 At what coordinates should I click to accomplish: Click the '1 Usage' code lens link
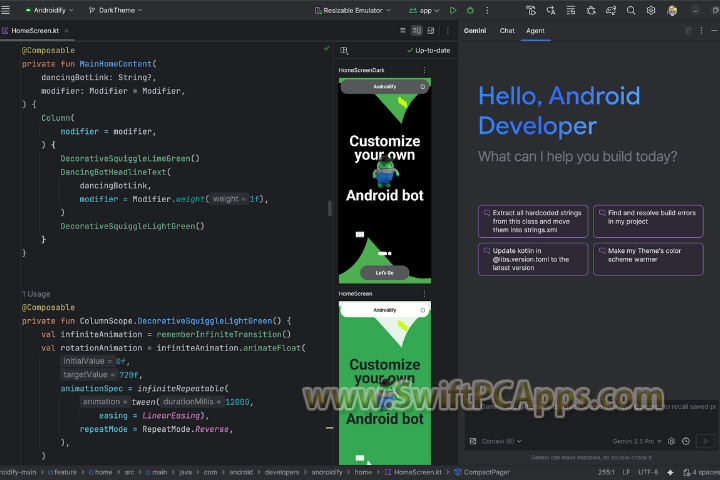[x=36, y=294]
